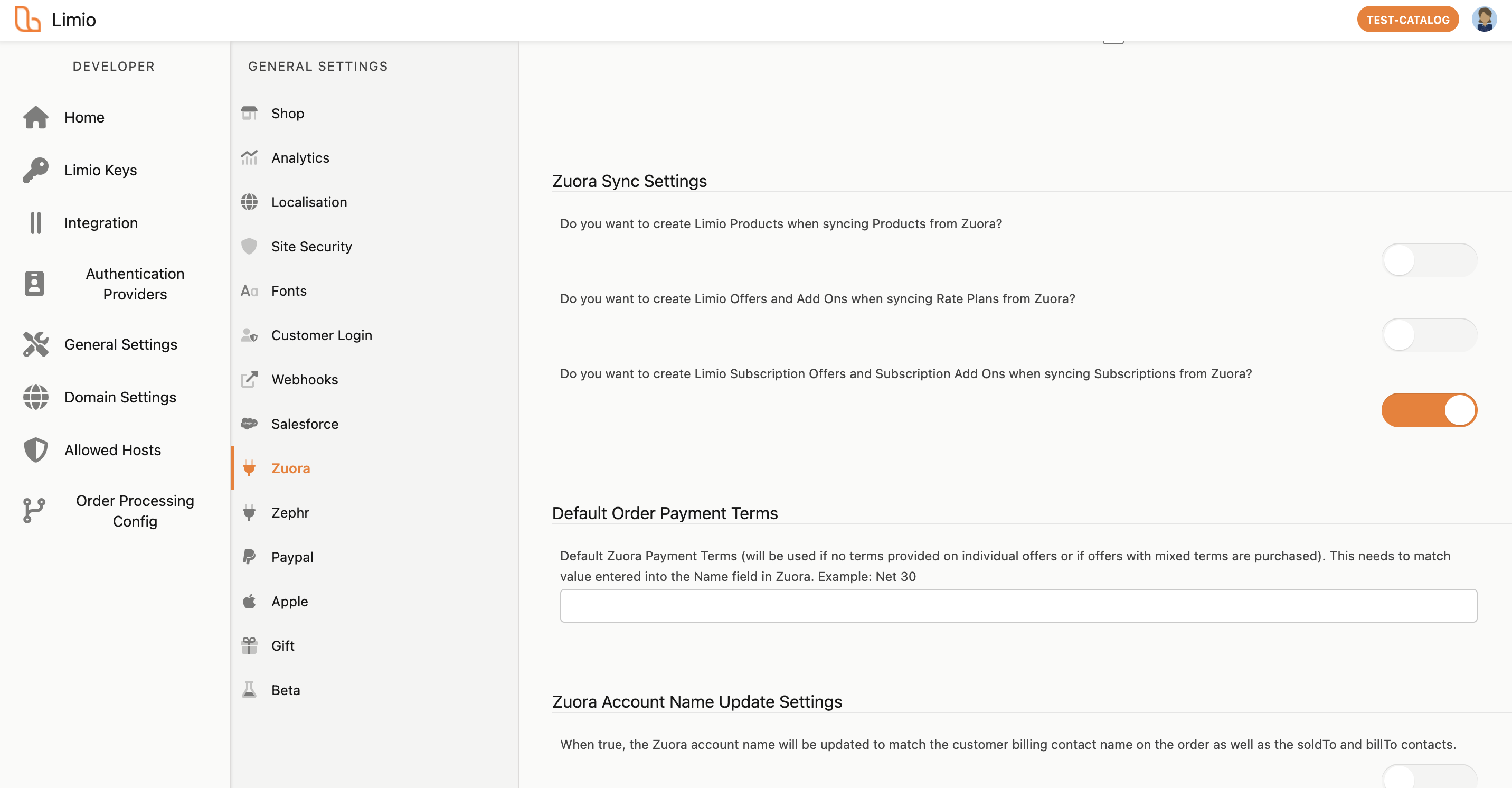Click the Zuora Sync Settings heading
Screen dimensions: 1512x788
629,181
